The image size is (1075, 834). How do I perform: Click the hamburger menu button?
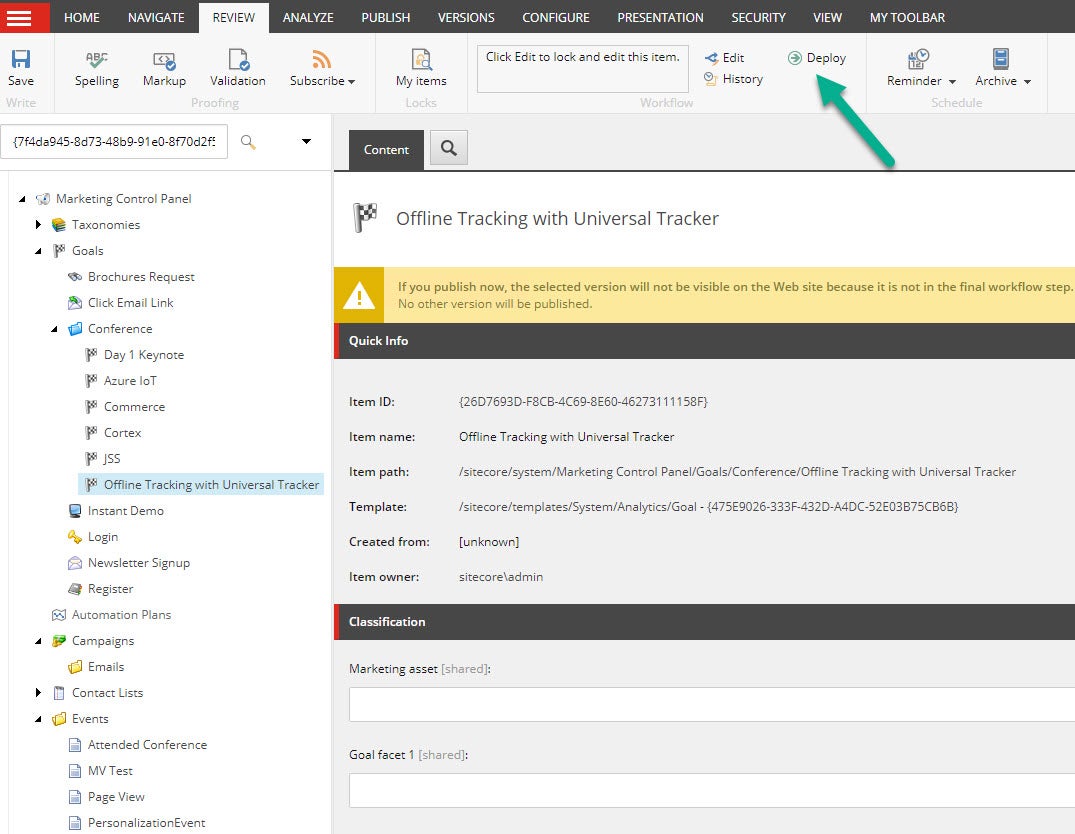coord(25,17)
